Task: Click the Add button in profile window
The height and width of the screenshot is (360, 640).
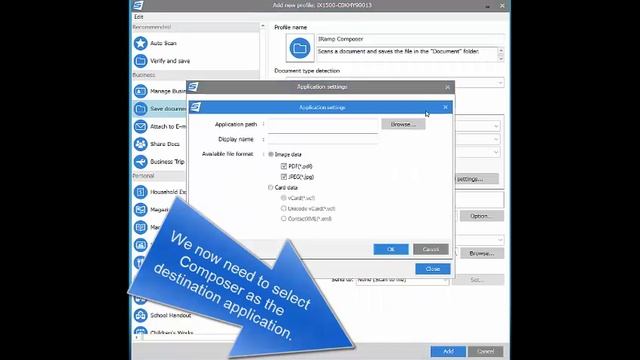Action: [448, 351]
